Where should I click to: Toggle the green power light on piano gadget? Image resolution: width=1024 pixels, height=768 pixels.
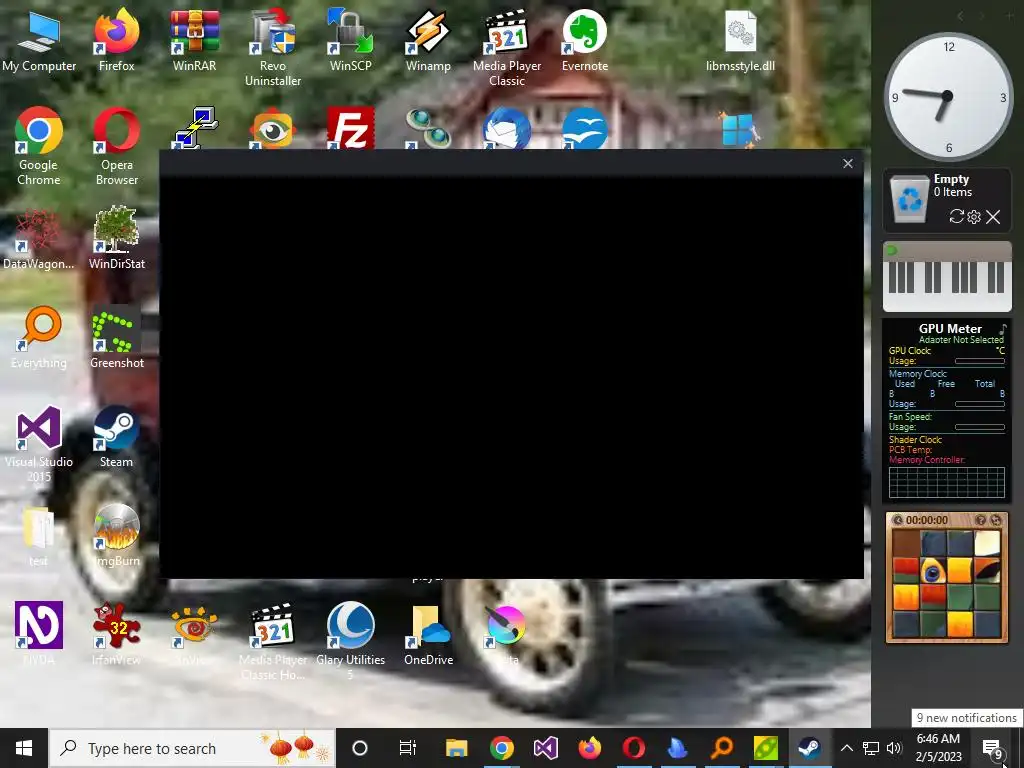[x=892, y=250]
